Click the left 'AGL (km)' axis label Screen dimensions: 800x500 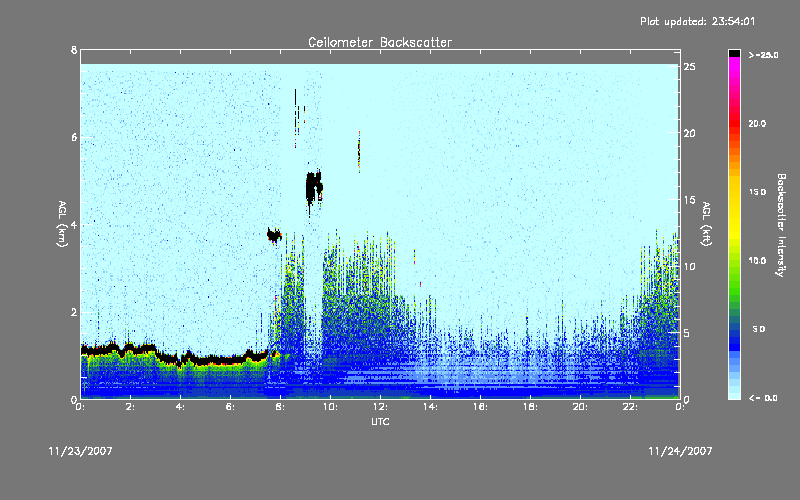62,224
